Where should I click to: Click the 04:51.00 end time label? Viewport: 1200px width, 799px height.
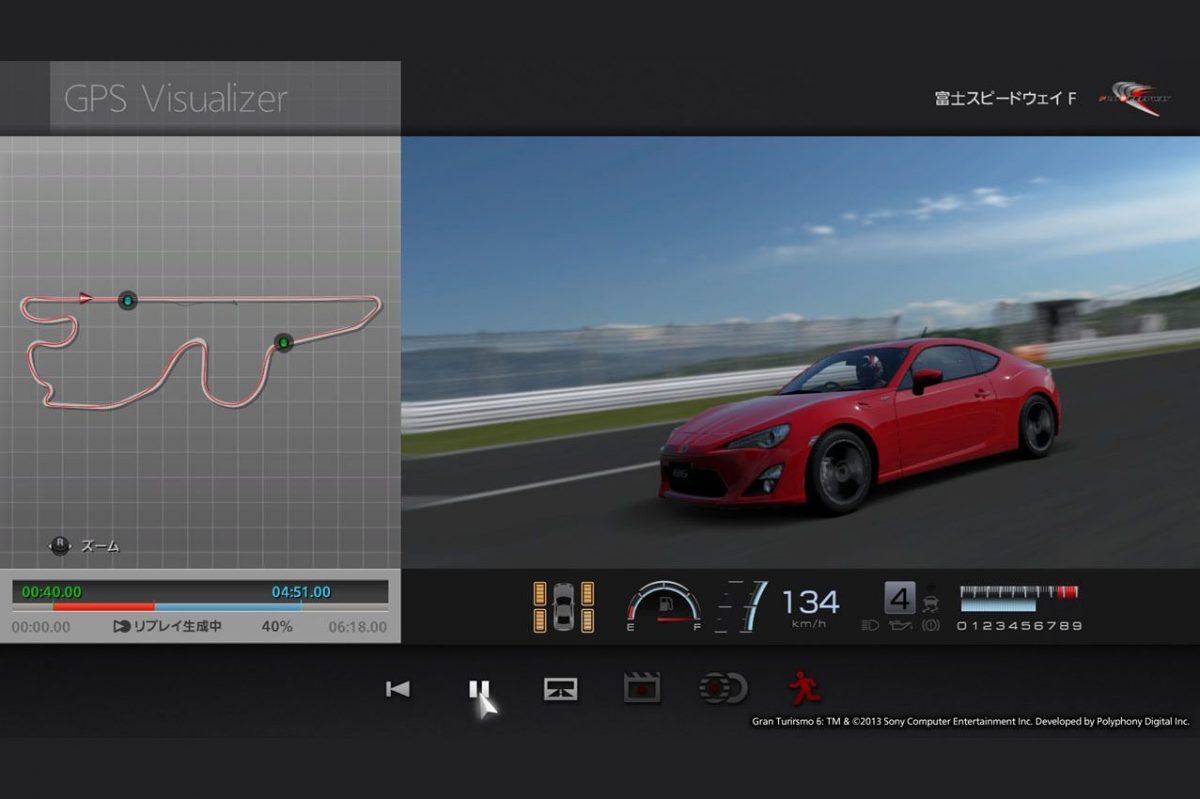click(x=301, y=592)
